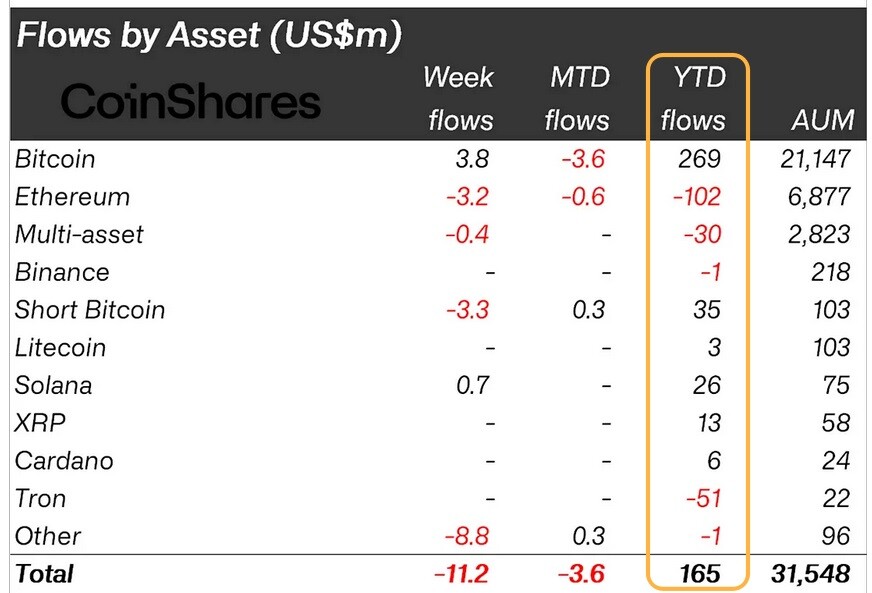The width and height of the screenshot is (872, 593).
Task: Click the AUM column header
Action: pyautogui.click(x=823, y=120)
